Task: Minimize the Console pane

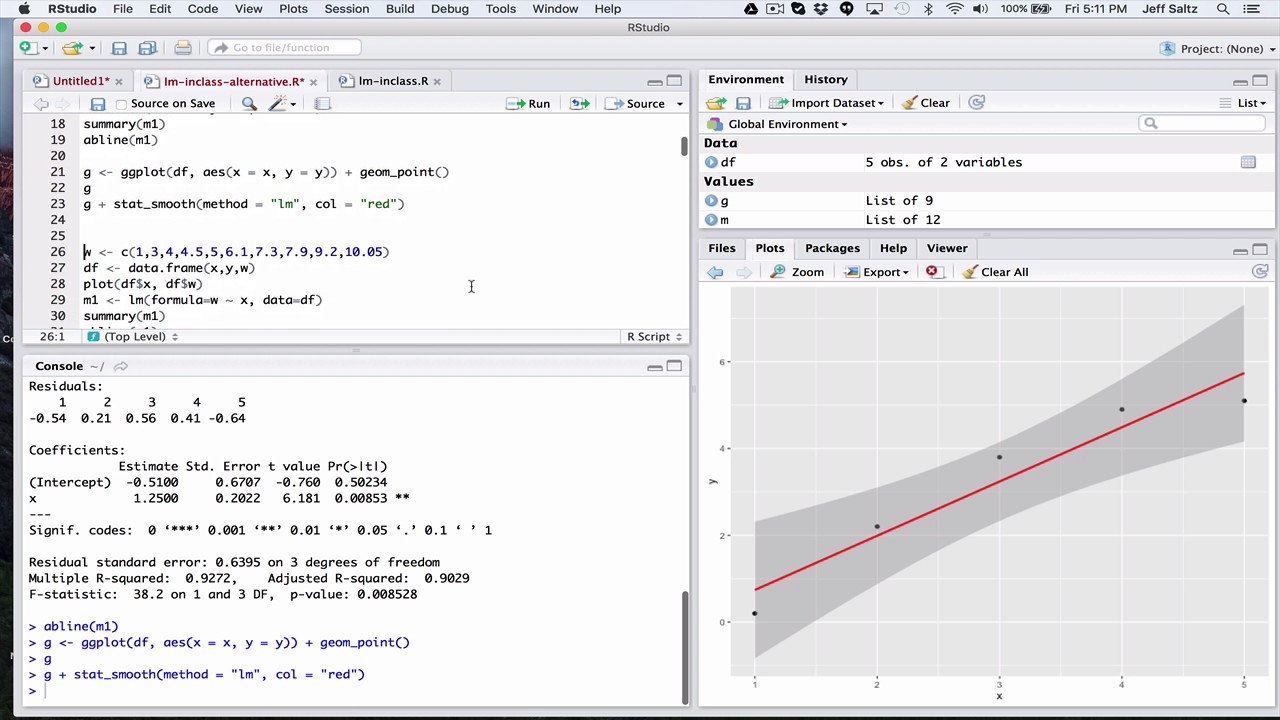Action: [654, 367]
